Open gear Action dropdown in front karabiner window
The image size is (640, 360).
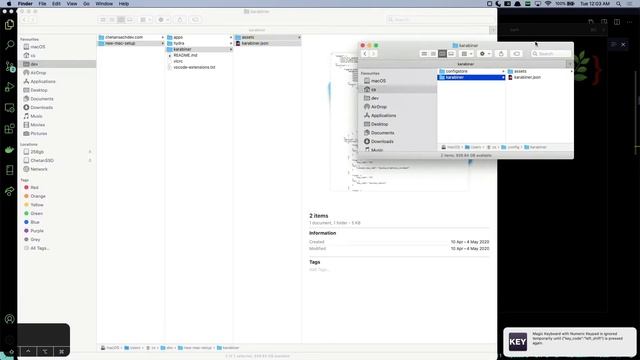pyautogui.click(x=484, y=53)
